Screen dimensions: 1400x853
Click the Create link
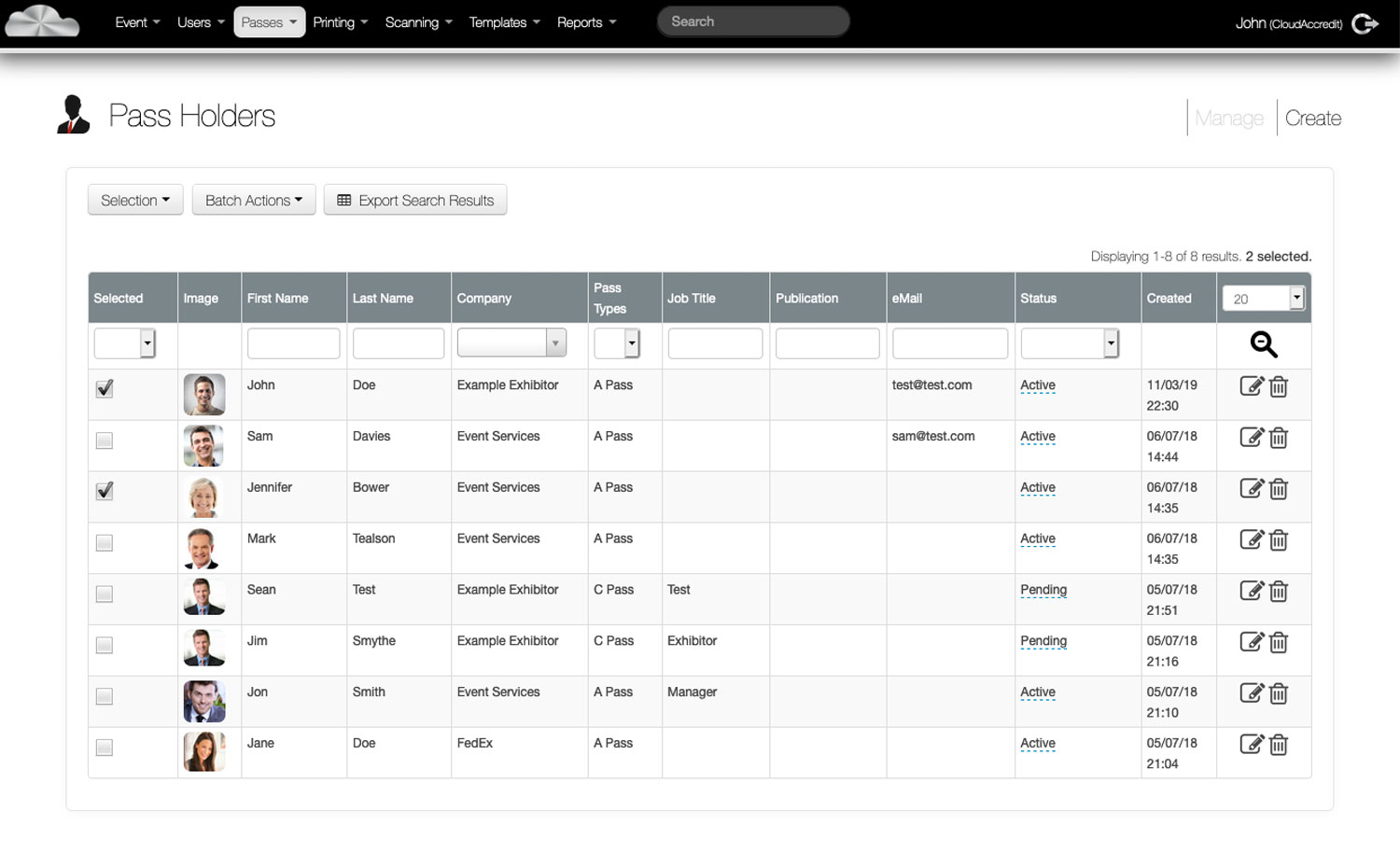point(1313,118)
